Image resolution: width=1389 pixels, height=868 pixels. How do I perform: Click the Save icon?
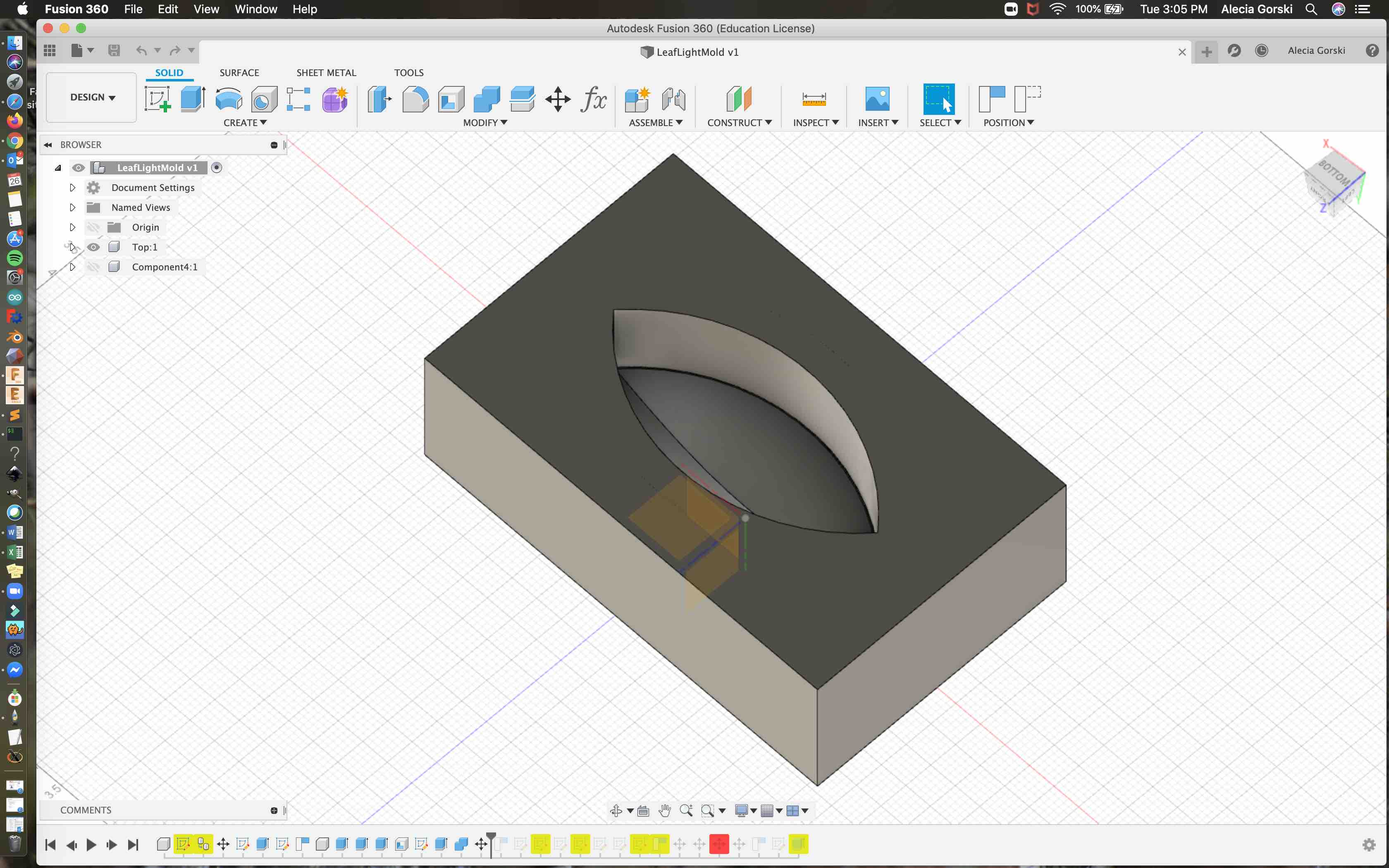point(114,50)
